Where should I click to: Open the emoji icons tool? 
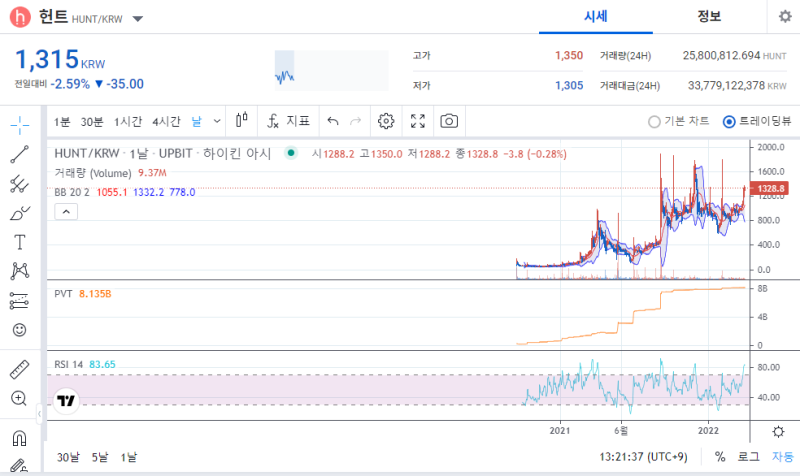click(19, 330)
